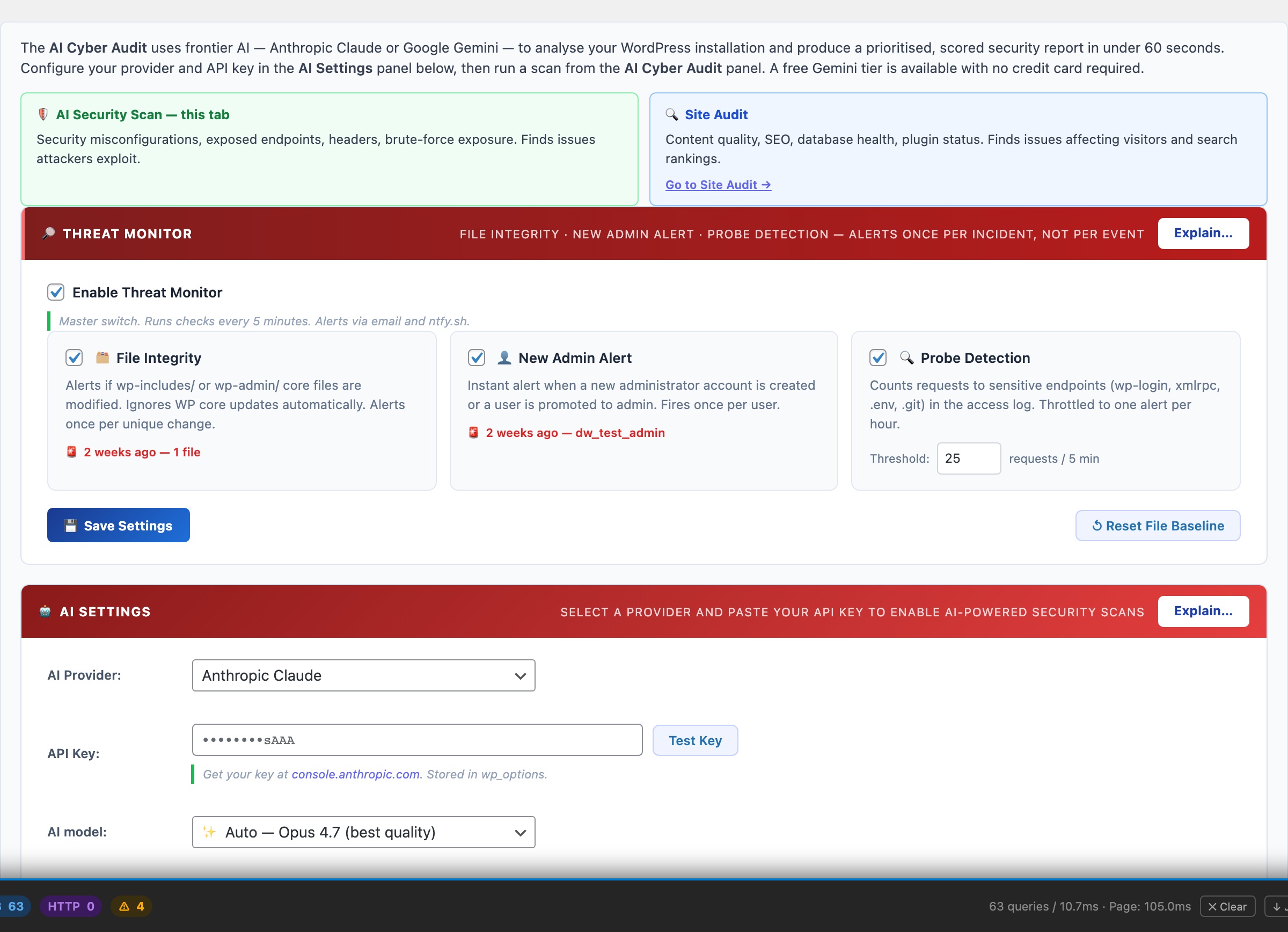
Task: Click Explain in the AI Settings header
Action: [1203, 611]
